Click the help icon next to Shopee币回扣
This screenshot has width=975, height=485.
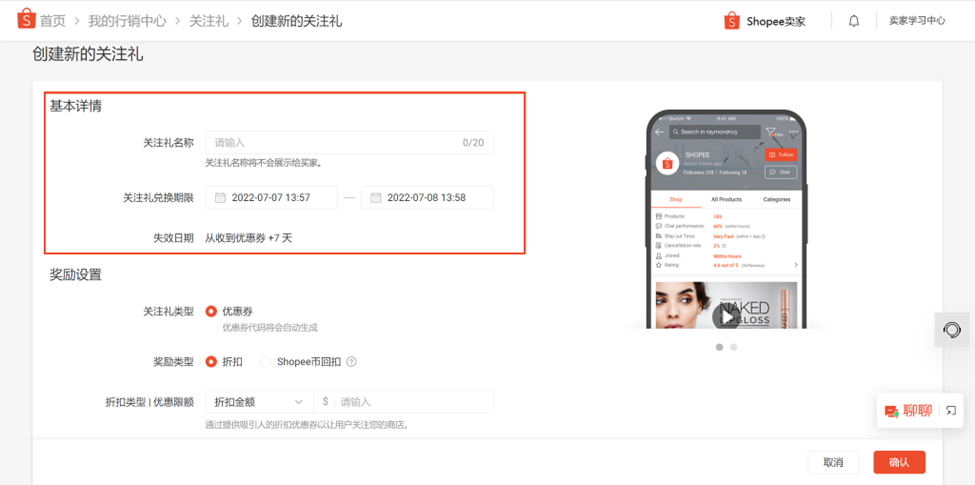click(351, 362)
